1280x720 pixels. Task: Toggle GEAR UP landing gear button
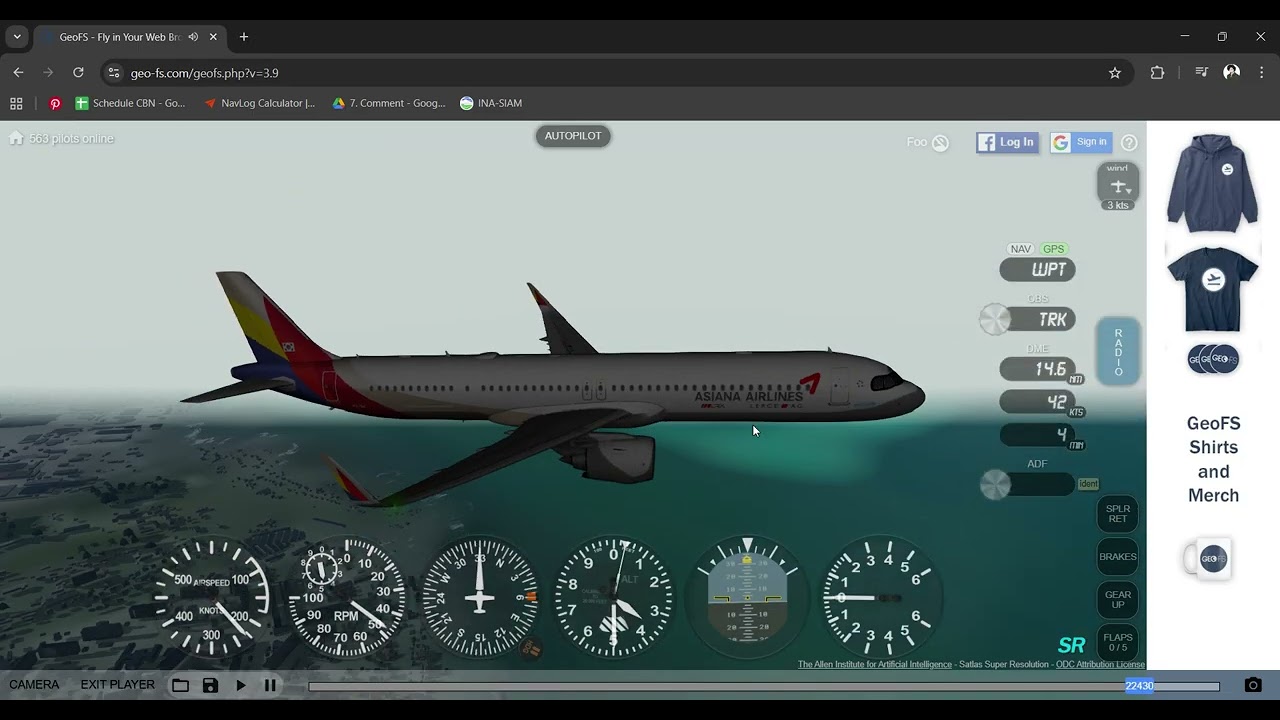coord(1118,600)
